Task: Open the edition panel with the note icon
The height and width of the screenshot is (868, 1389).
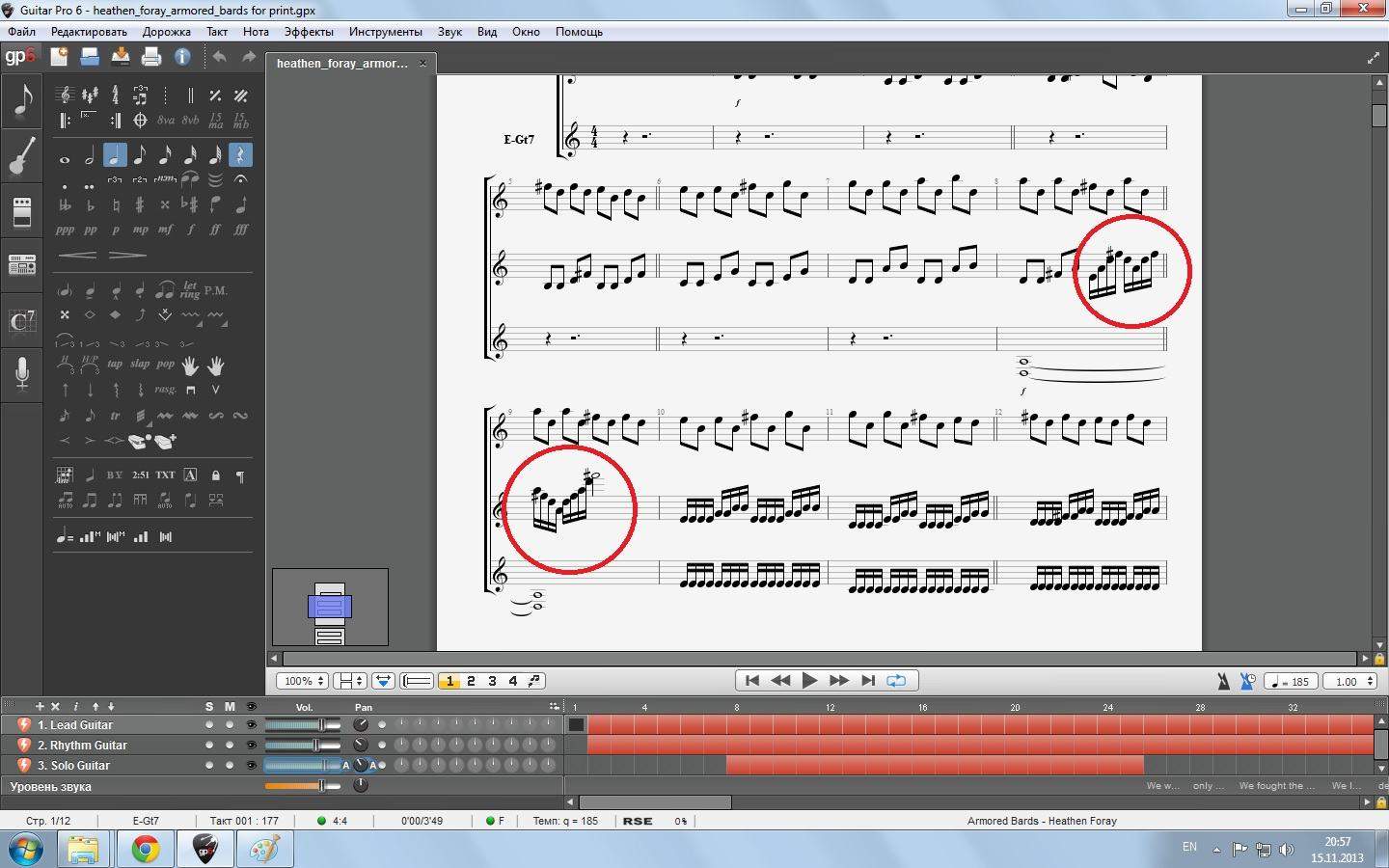Action: [x=21, y=102]
